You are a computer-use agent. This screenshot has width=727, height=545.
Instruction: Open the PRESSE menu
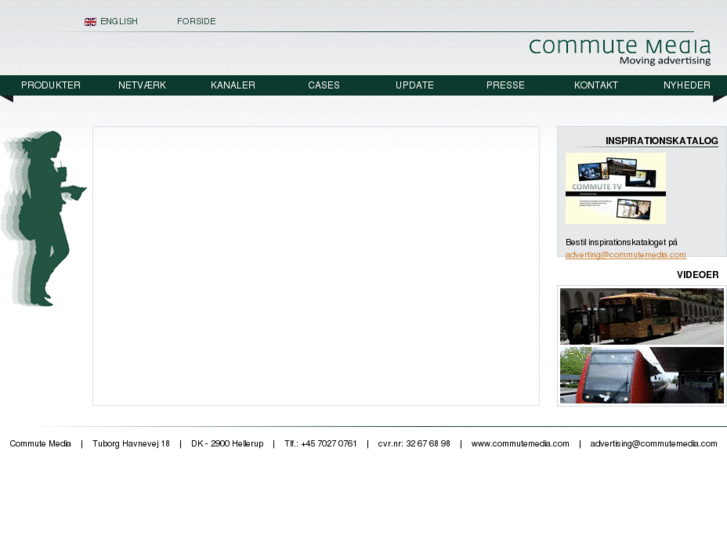coord(505,85)
